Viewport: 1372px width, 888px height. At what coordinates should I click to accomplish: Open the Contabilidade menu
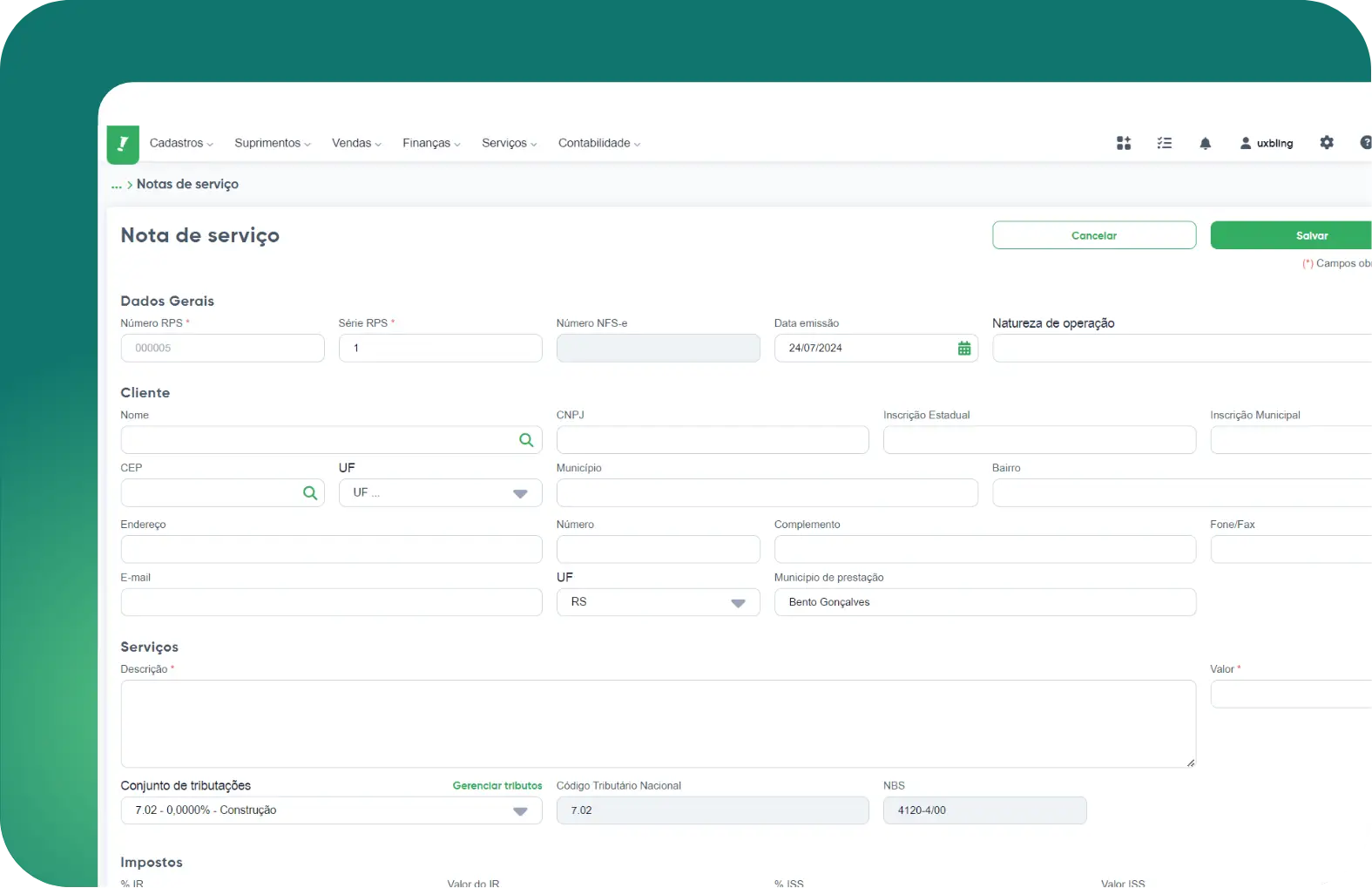(599, 143)
